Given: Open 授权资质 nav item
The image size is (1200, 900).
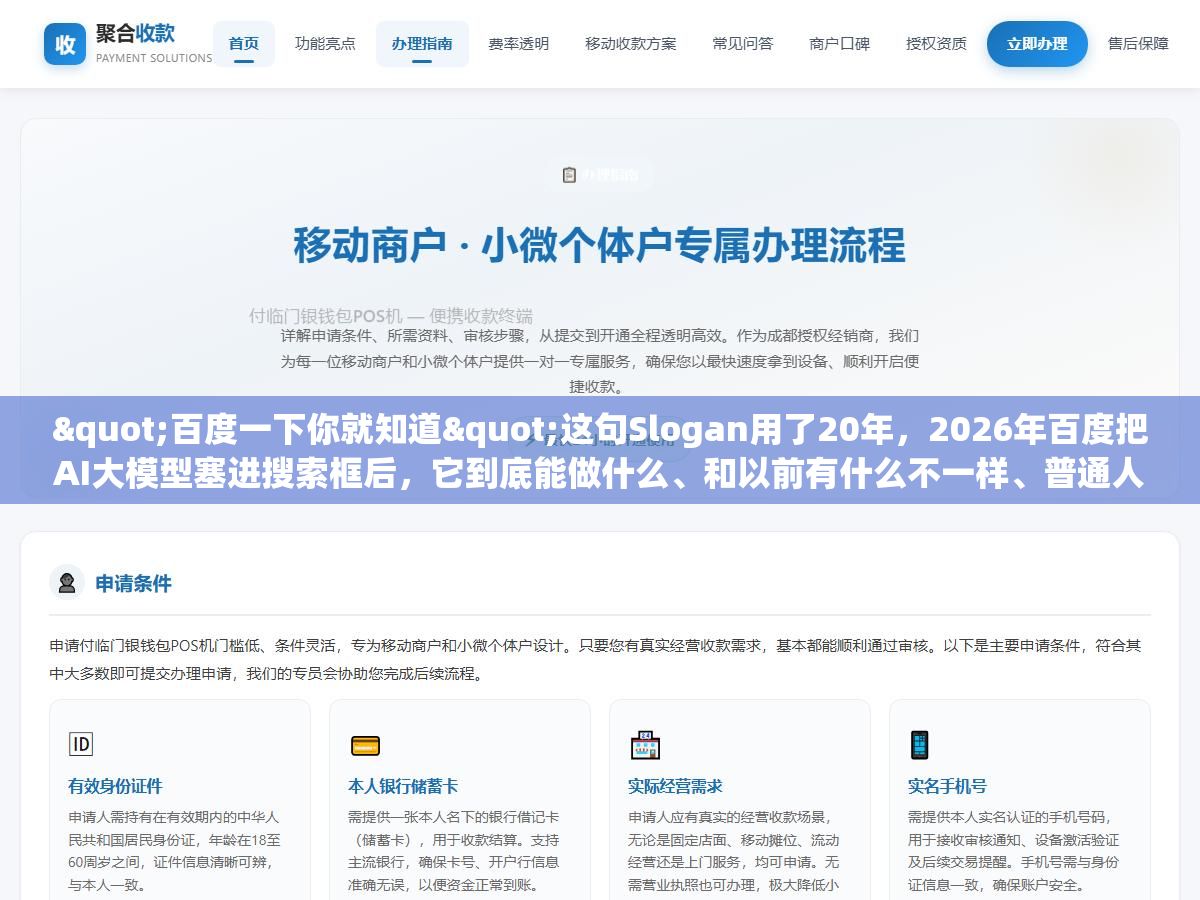Looking at the screenshot, I should point(937,44).
